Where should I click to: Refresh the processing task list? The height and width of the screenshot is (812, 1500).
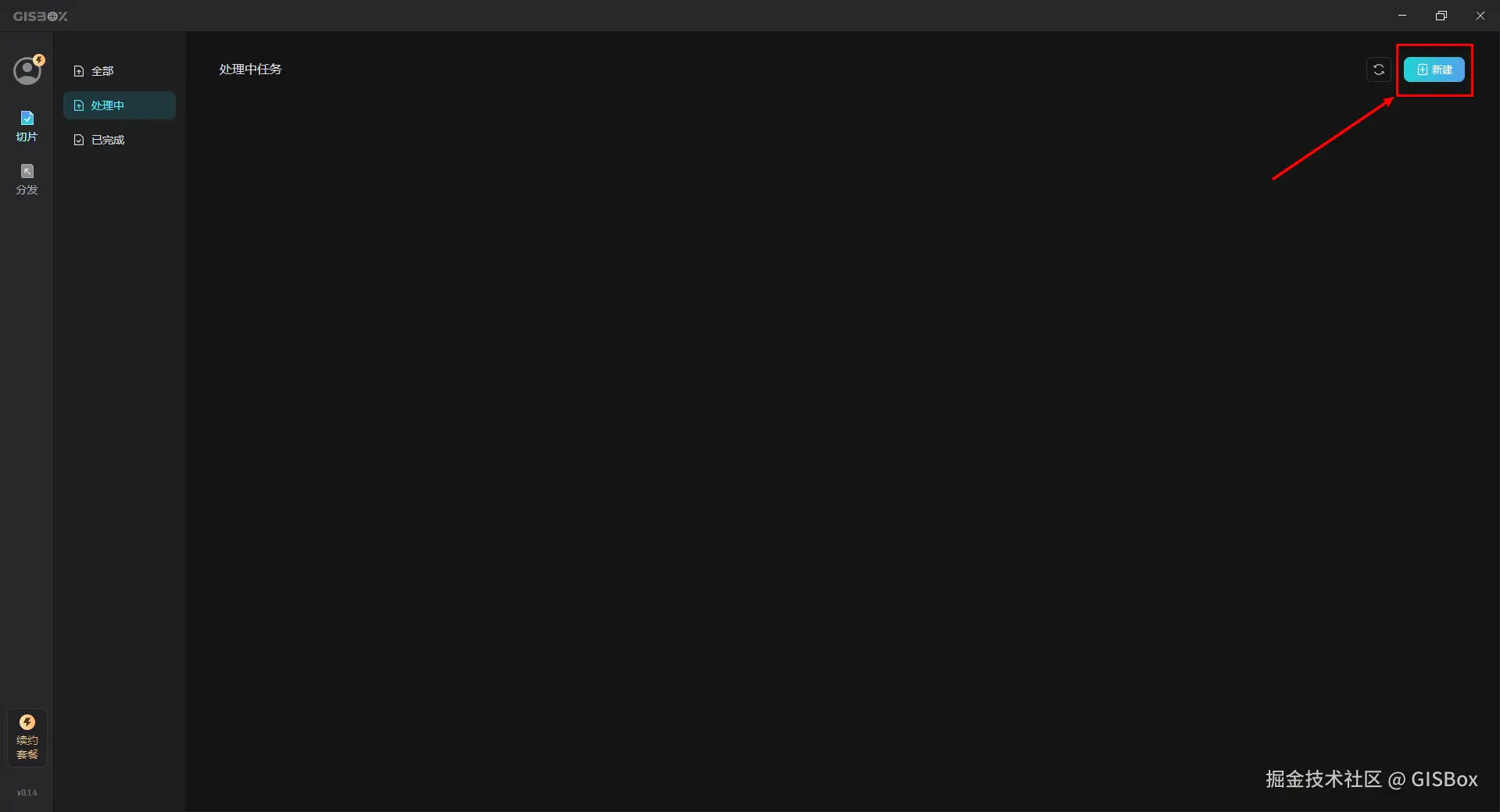[1379, 69]
